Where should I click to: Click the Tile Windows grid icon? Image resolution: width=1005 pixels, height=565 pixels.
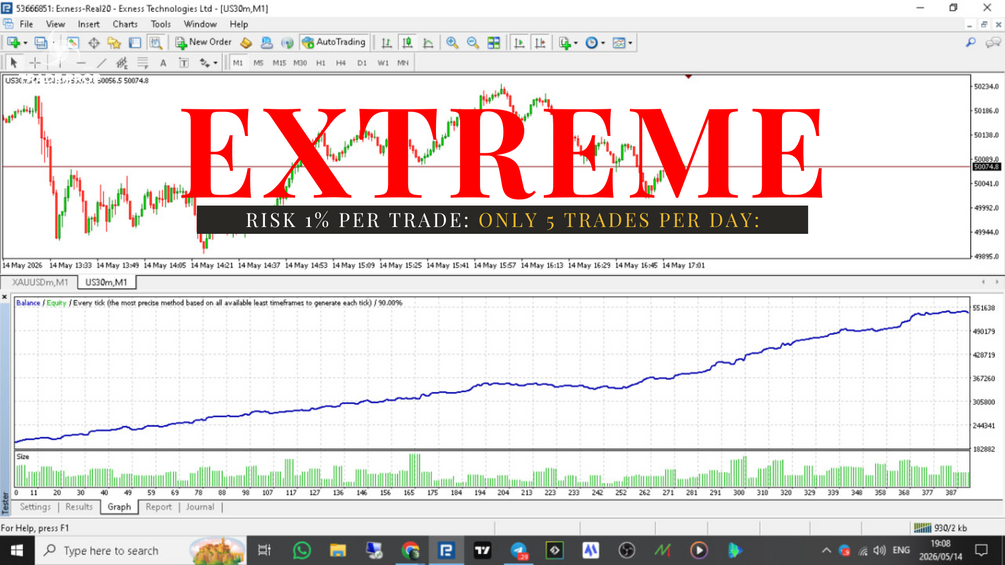494,43
